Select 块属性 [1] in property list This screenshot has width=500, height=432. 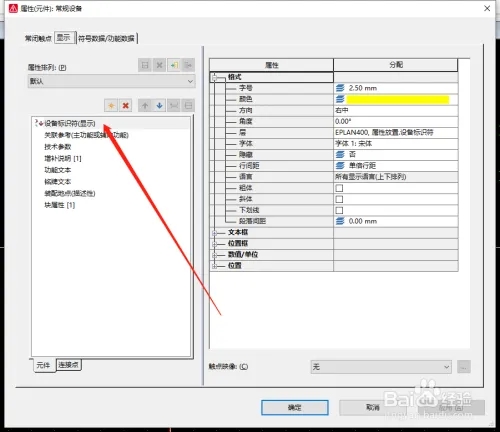pyautogui.click(x=59, y=205)
